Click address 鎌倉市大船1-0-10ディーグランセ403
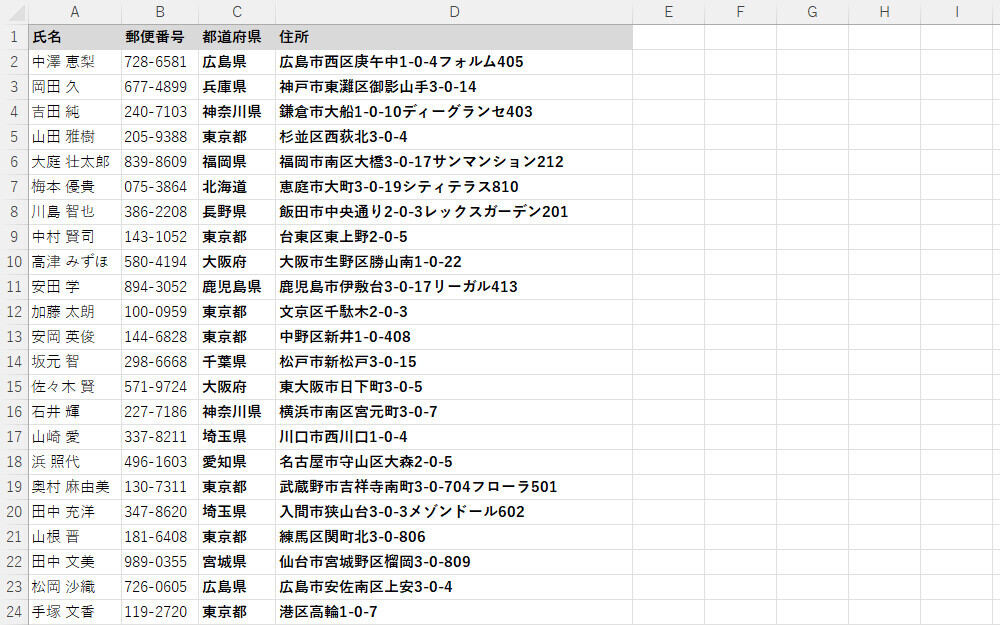Viewport: 1000px width, 625px height. (454, 112)
